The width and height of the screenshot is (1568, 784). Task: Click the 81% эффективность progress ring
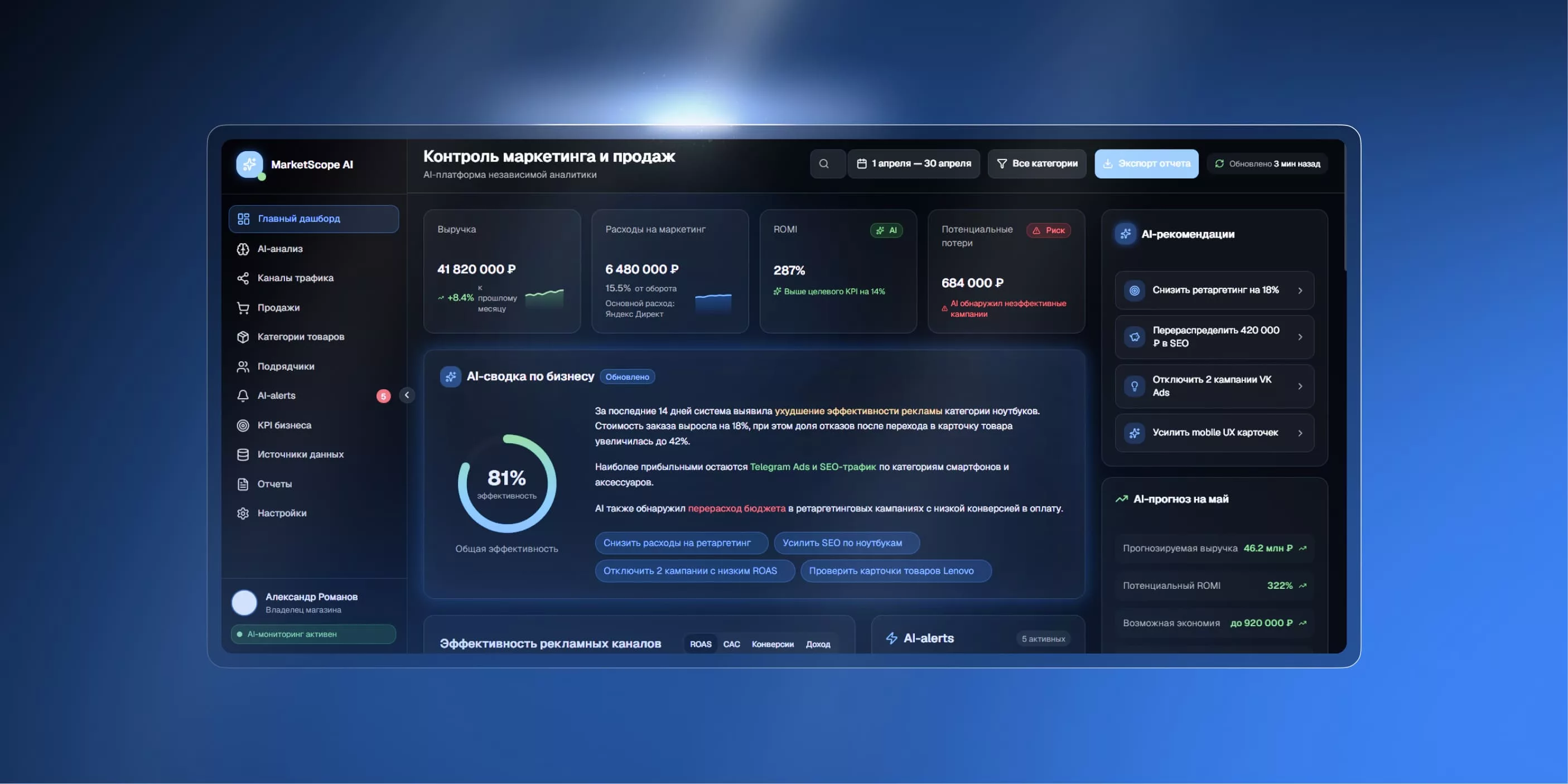coord(507,484)
